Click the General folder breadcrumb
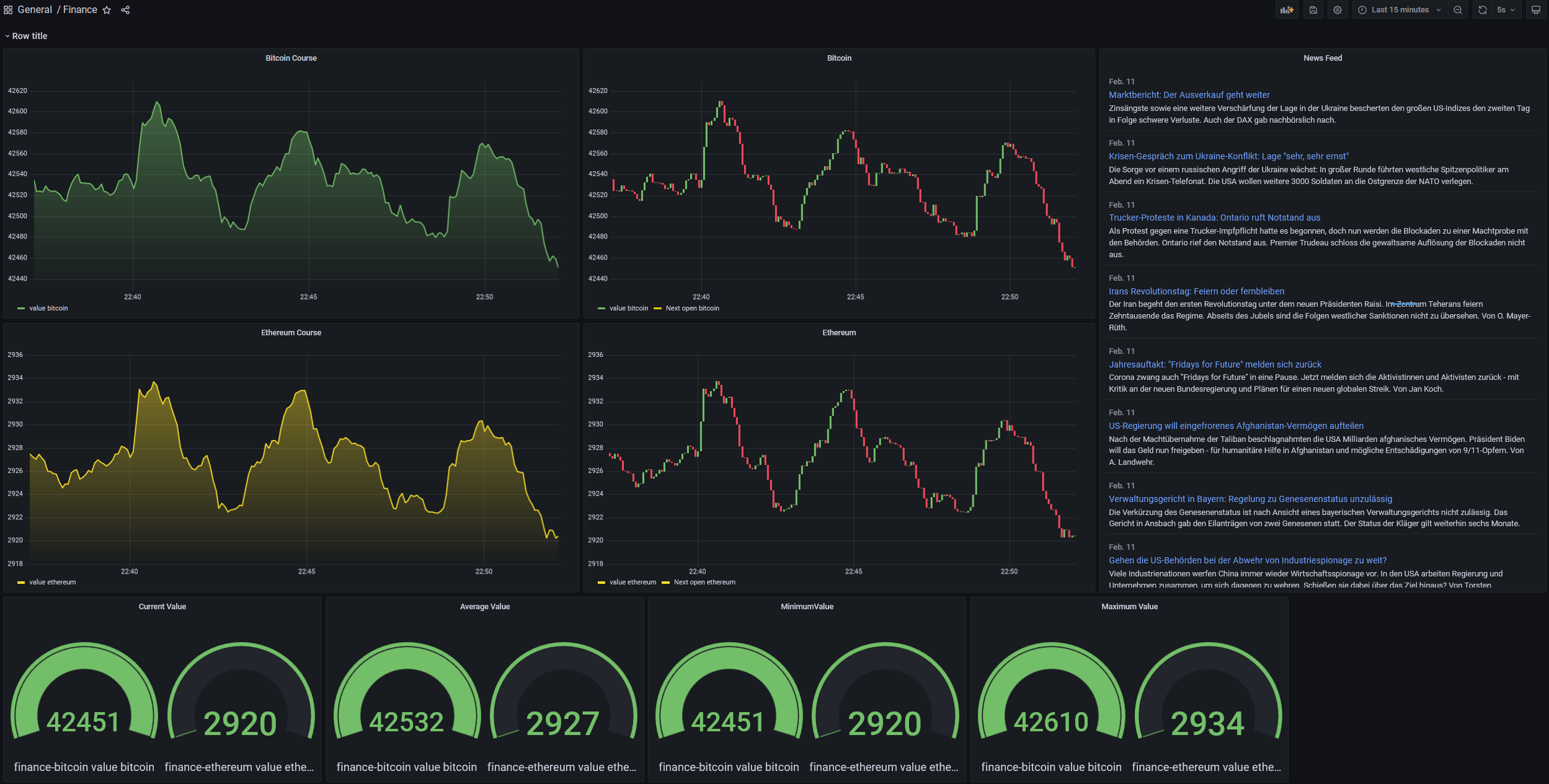1549x784 pixels. tap(35, 10)
